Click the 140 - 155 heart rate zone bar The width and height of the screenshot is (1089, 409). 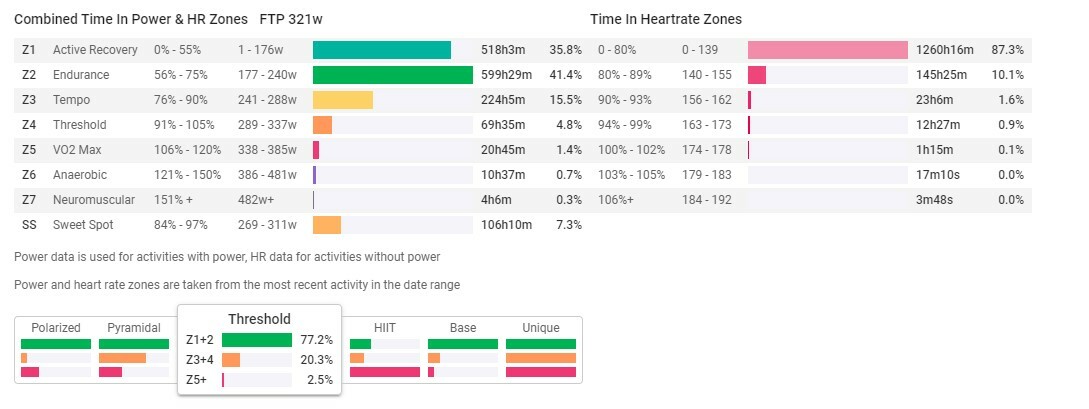pos(757,75)
